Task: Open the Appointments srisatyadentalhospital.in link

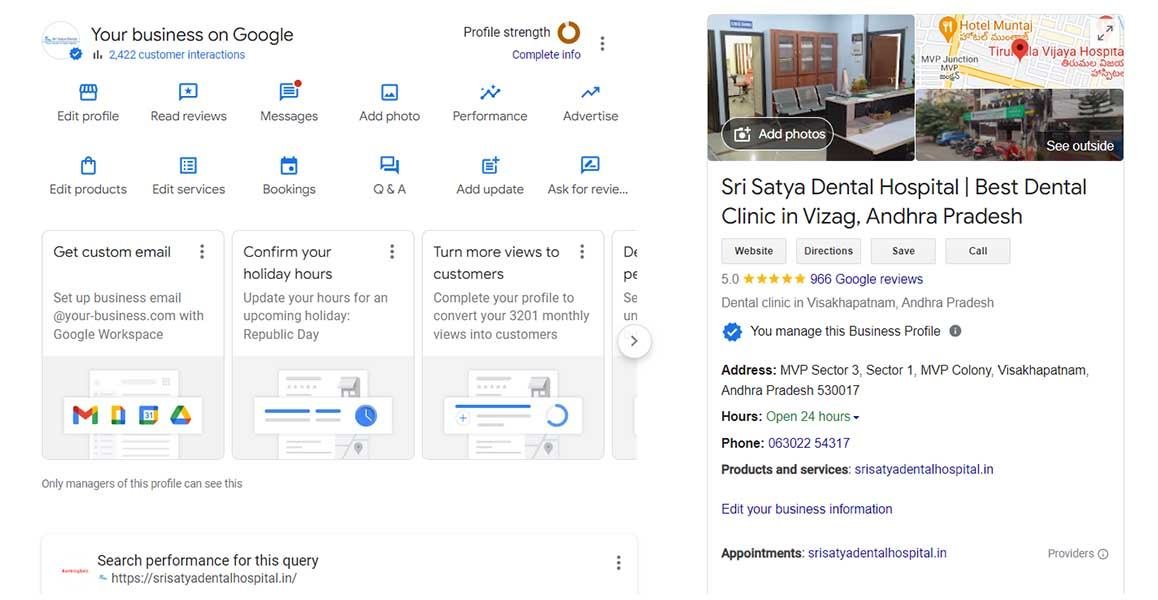Action: [877, 553]
